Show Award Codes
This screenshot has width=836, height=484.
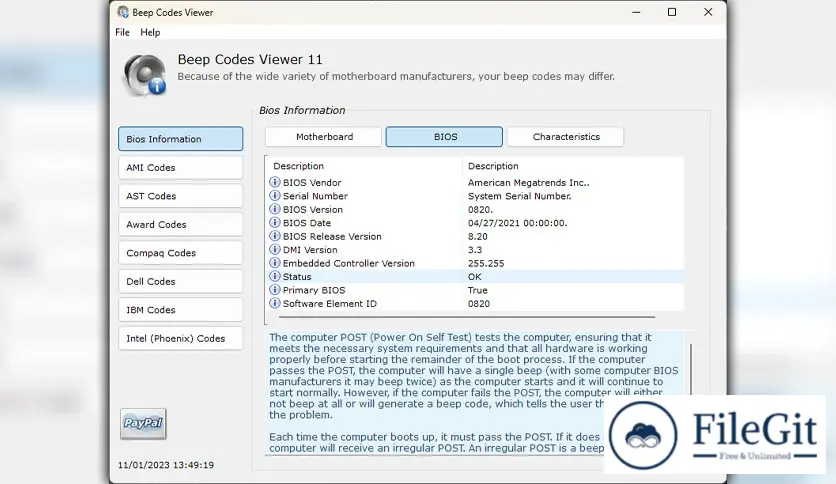pyautogui.click(x=181, y=224)
